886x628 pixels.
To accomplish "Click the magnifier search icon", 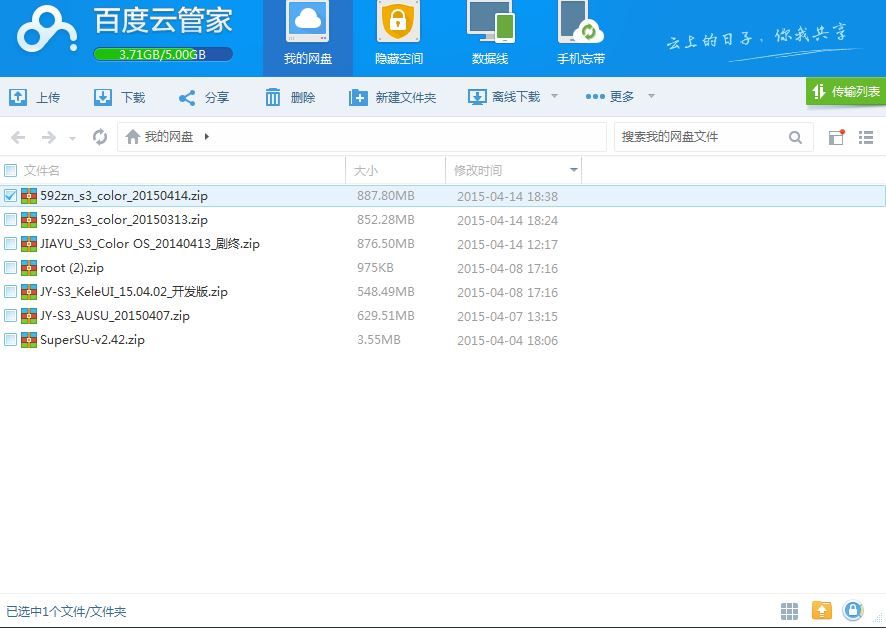I will tap(795, 137).
